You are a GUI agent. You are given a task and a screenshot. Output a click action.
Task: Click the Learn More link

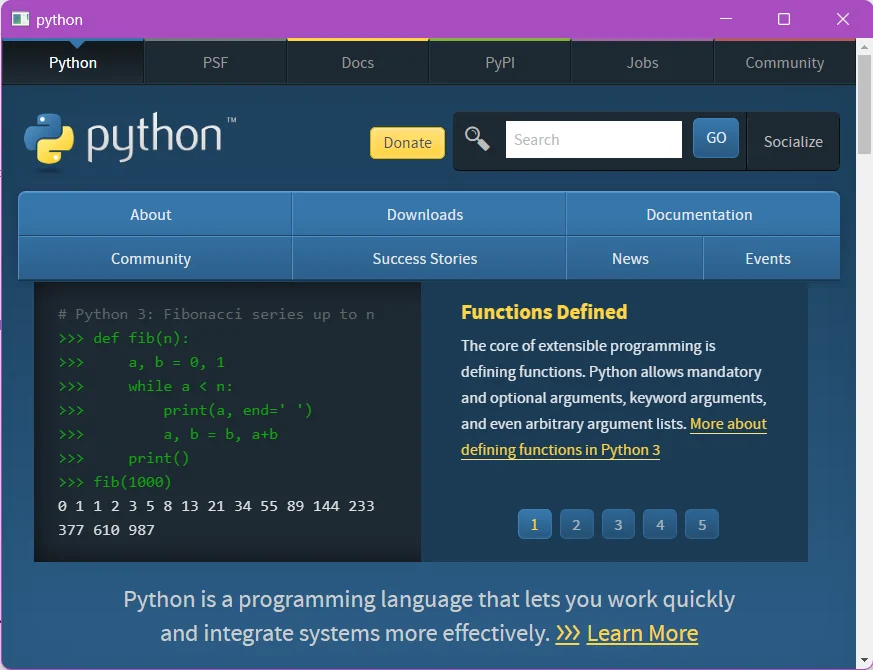tap(643, 633)
